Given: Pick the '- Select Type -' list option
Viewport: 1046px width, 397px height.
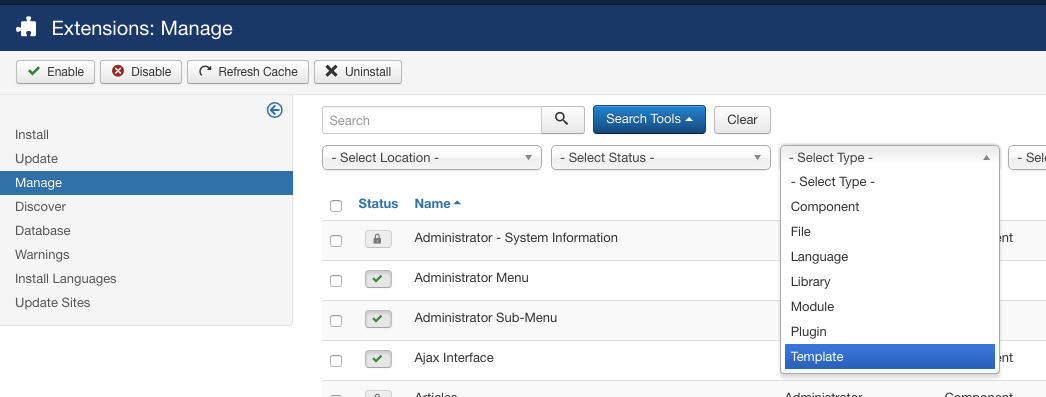Looking at the screenshot, I should coord(890,181).
